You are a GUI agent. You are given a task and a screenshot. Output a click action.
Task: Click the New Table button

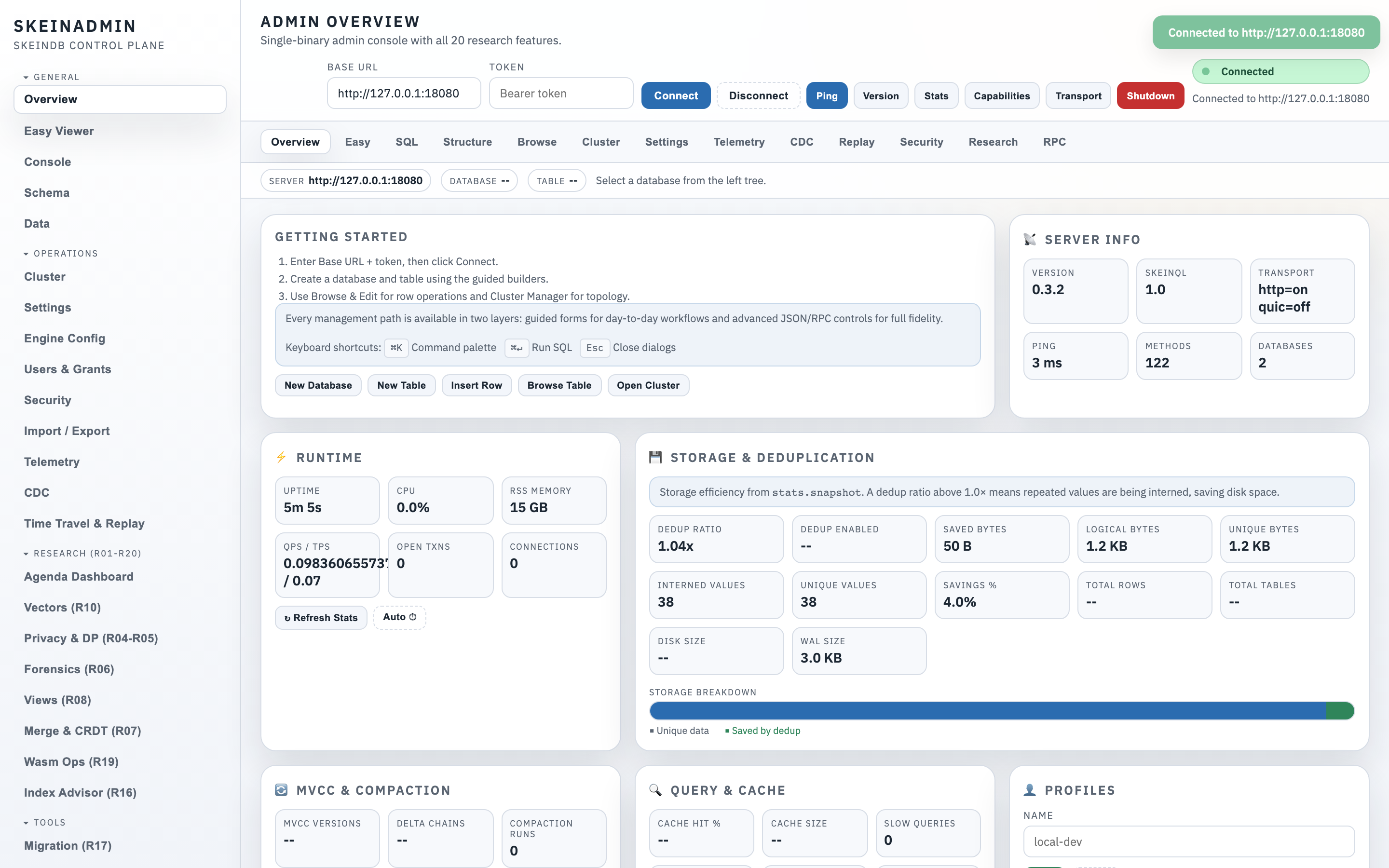(401, 385)
